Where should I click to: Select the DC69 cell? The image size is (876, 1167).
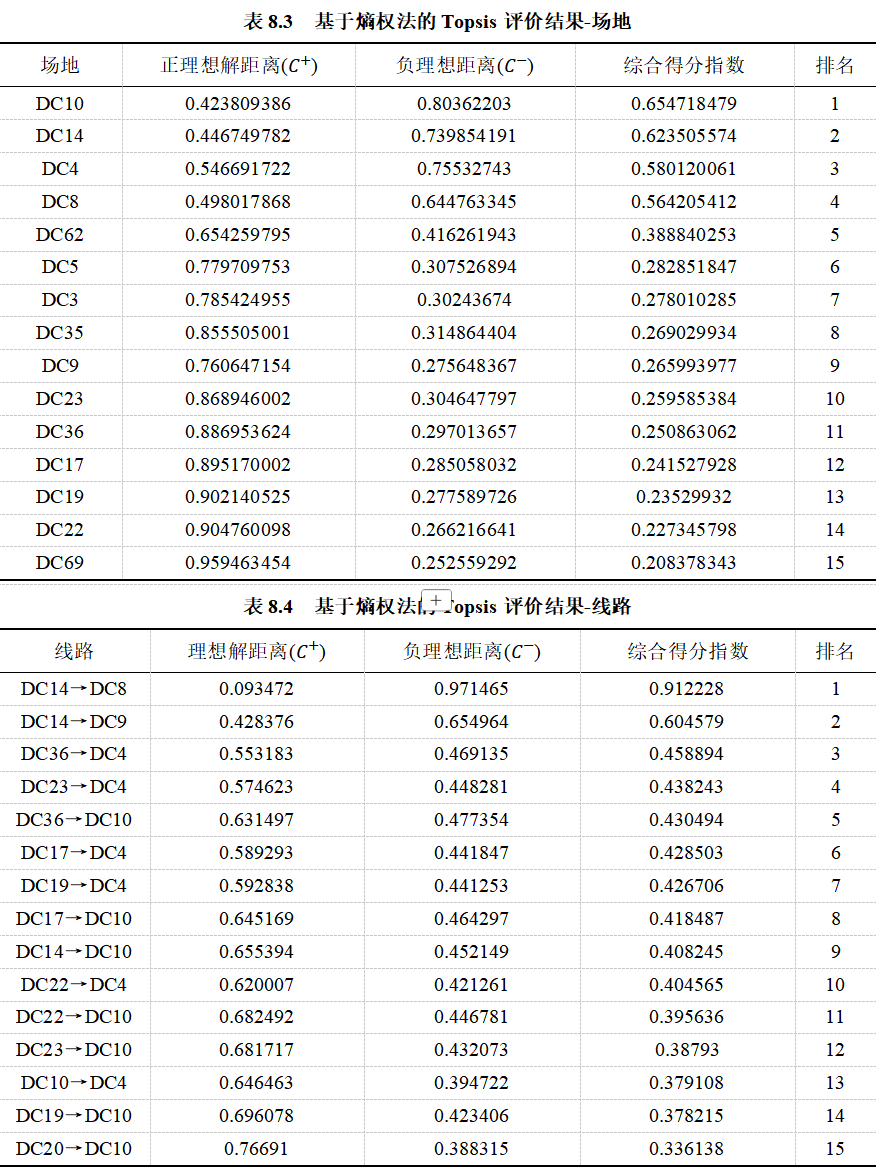coord(60,563)
